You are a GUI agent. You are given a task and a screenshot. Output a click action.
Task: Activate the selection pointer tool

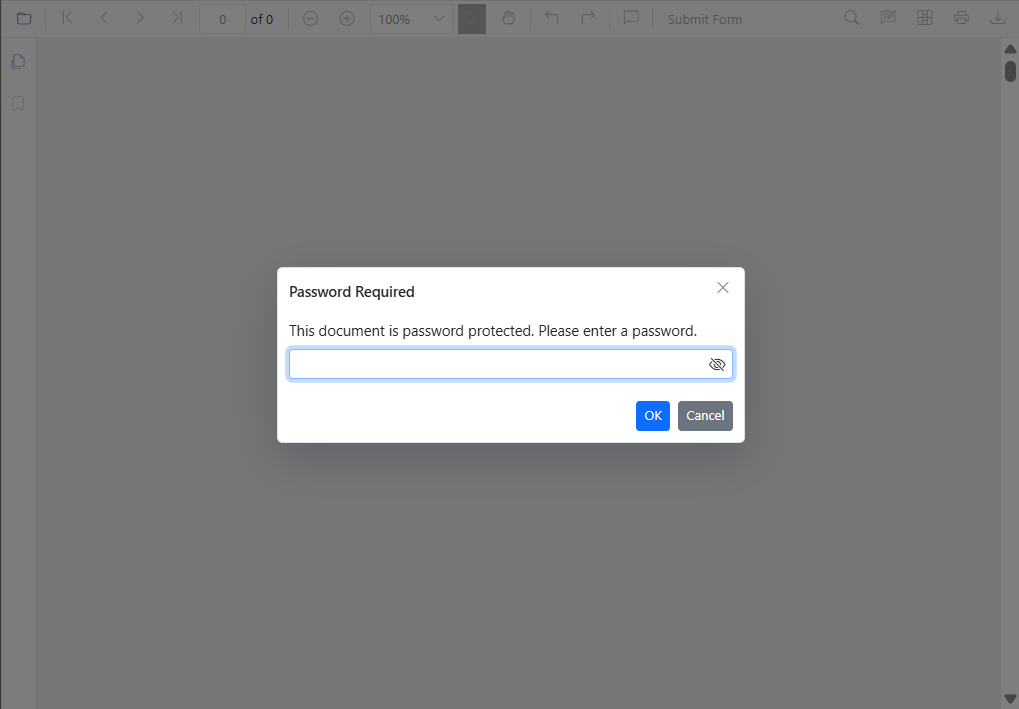471,18
